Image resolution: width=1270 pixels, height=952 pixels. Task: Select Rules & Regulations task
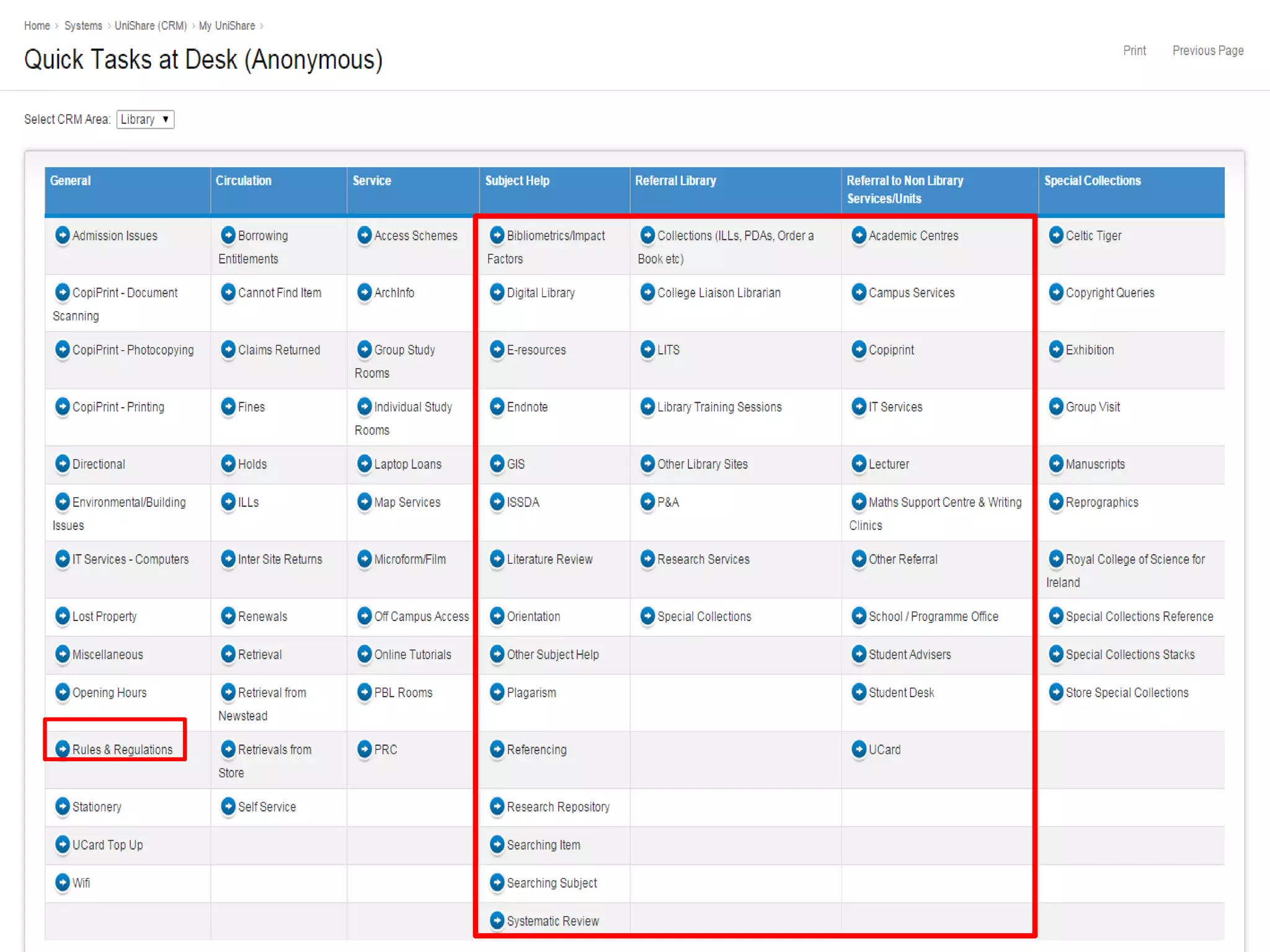tap(122, 749)
